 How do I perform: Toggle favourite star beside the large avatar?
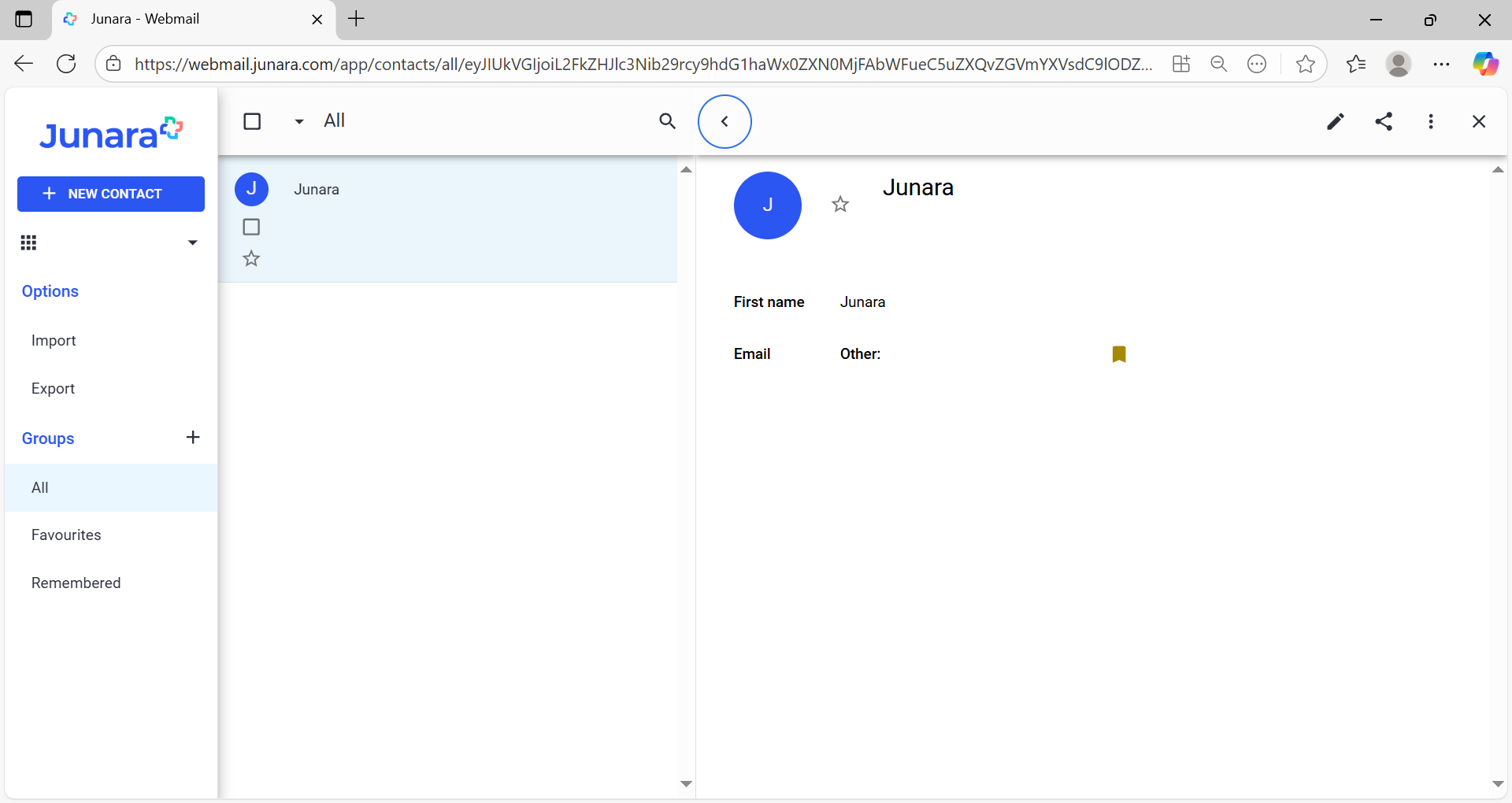(840, 205)
